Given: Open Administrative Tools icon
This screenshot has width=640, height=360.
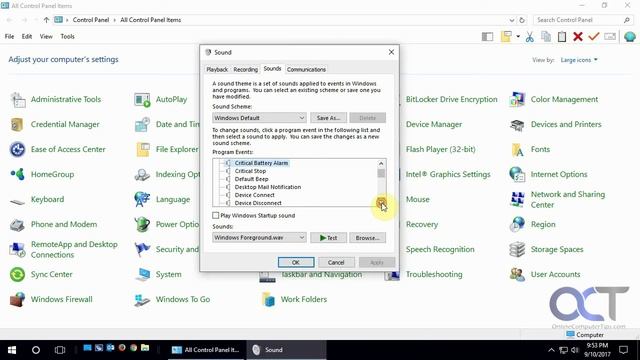Looking at the screenshot, I should (18, 100).
